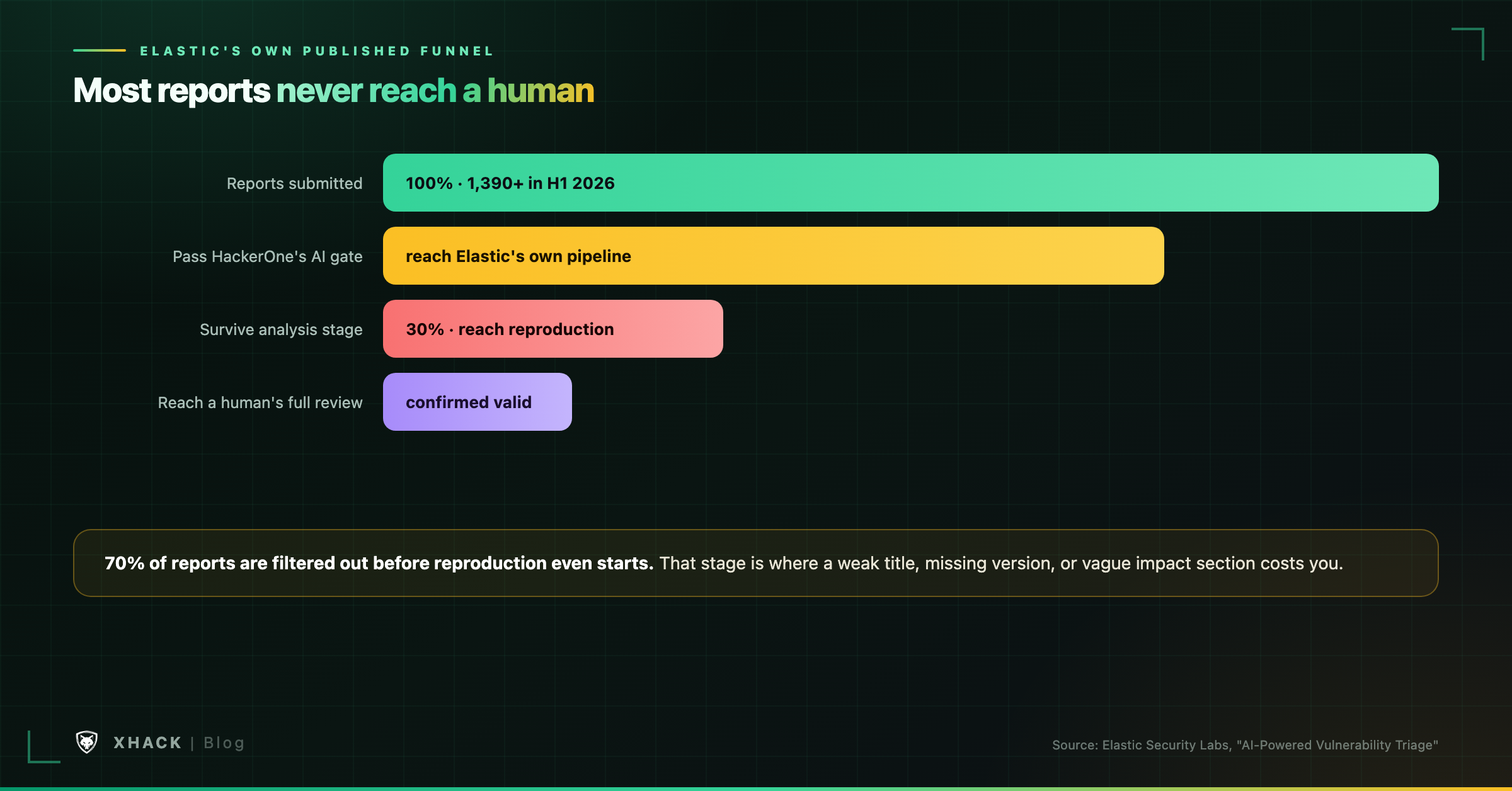Click the XHACK fox shield logo
The height and width of the screenshot is (791, 1512).
[x=87, y=743]
